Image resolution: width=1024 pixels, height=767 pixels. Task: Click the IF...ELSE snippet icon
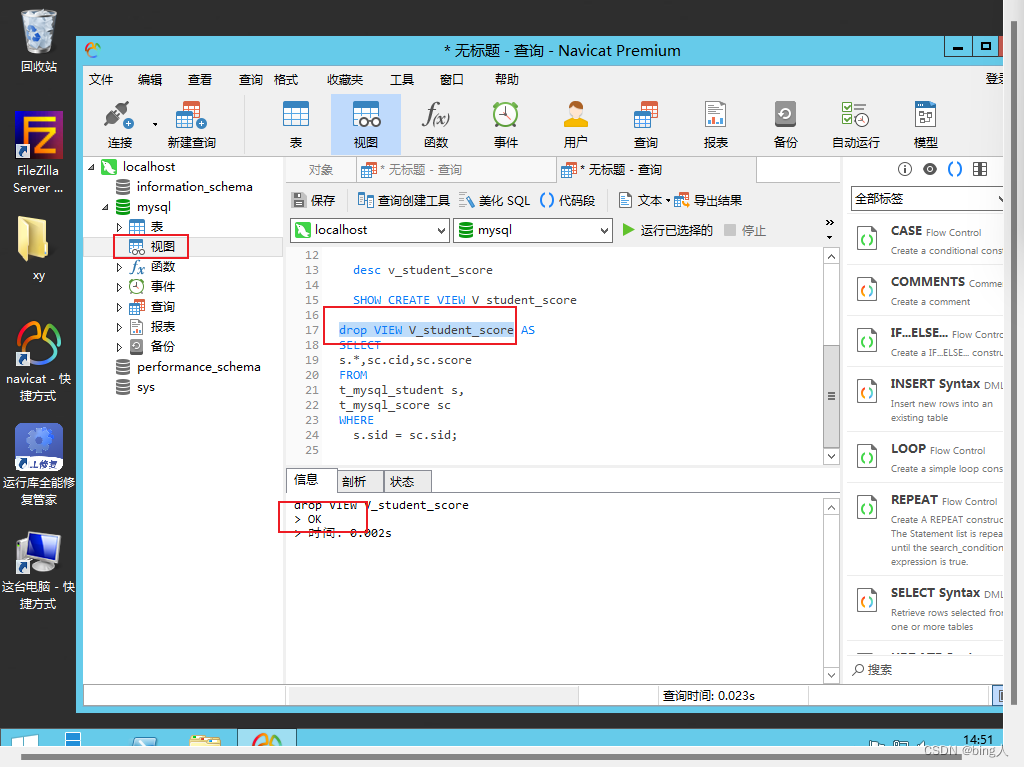(867, 341)
